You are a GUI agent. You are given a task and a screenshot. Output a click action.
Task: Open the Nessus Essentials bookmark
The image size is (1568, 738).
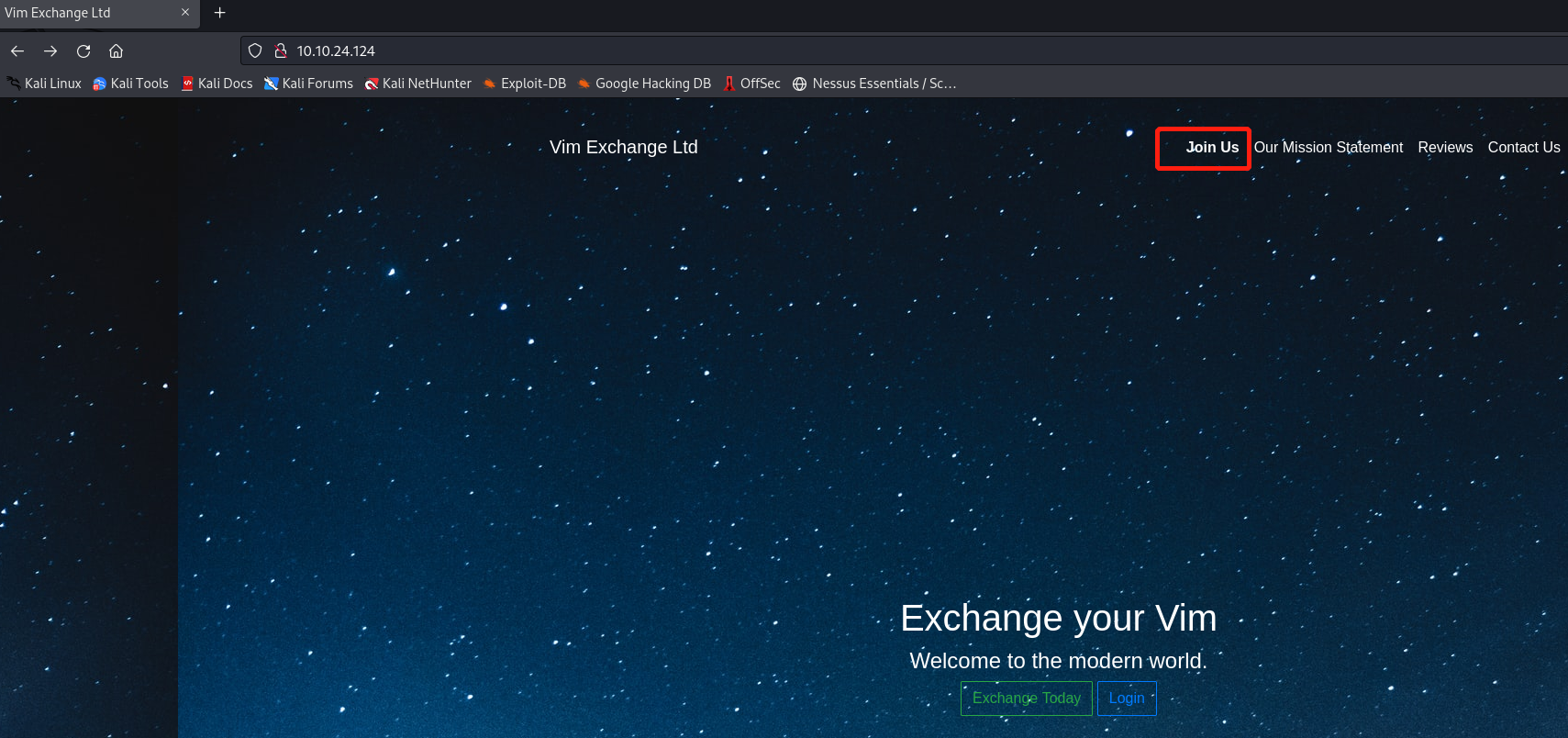click(x=874, y=84)
